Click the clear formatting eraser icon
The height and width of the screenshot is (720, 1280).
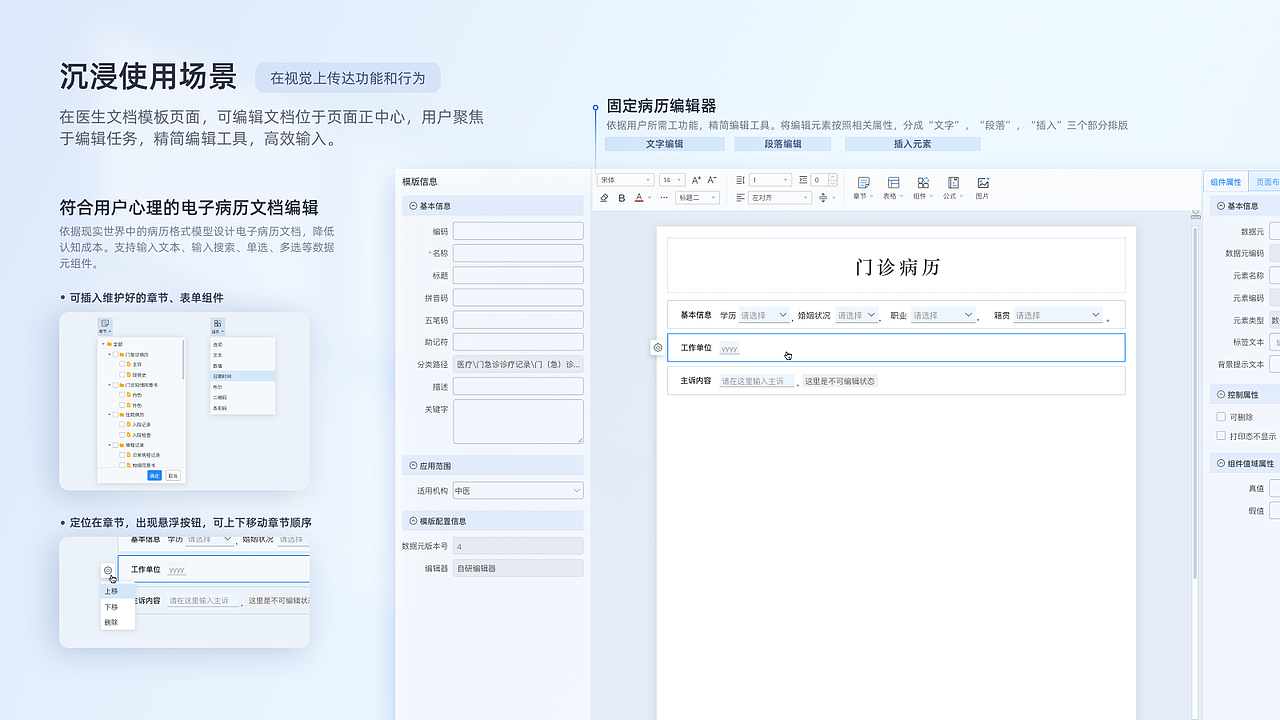(603, 197)
